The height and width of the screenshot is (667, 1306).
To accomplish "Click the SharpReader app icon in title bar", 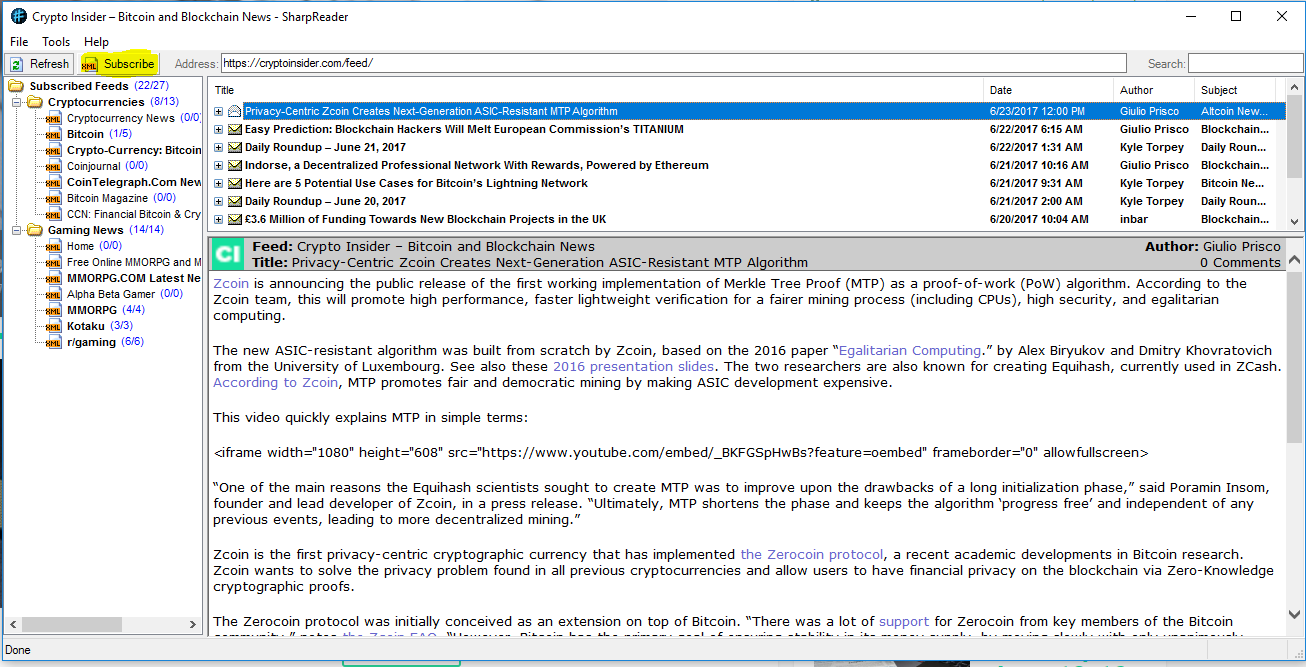I will (x=18, y=16).
